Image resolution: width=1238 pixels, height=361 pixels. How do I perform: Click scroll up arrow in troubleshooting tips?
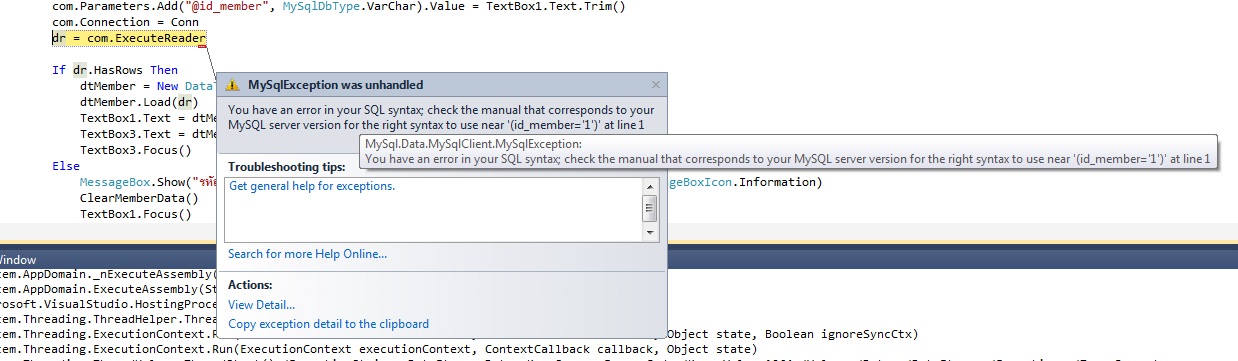650,186
